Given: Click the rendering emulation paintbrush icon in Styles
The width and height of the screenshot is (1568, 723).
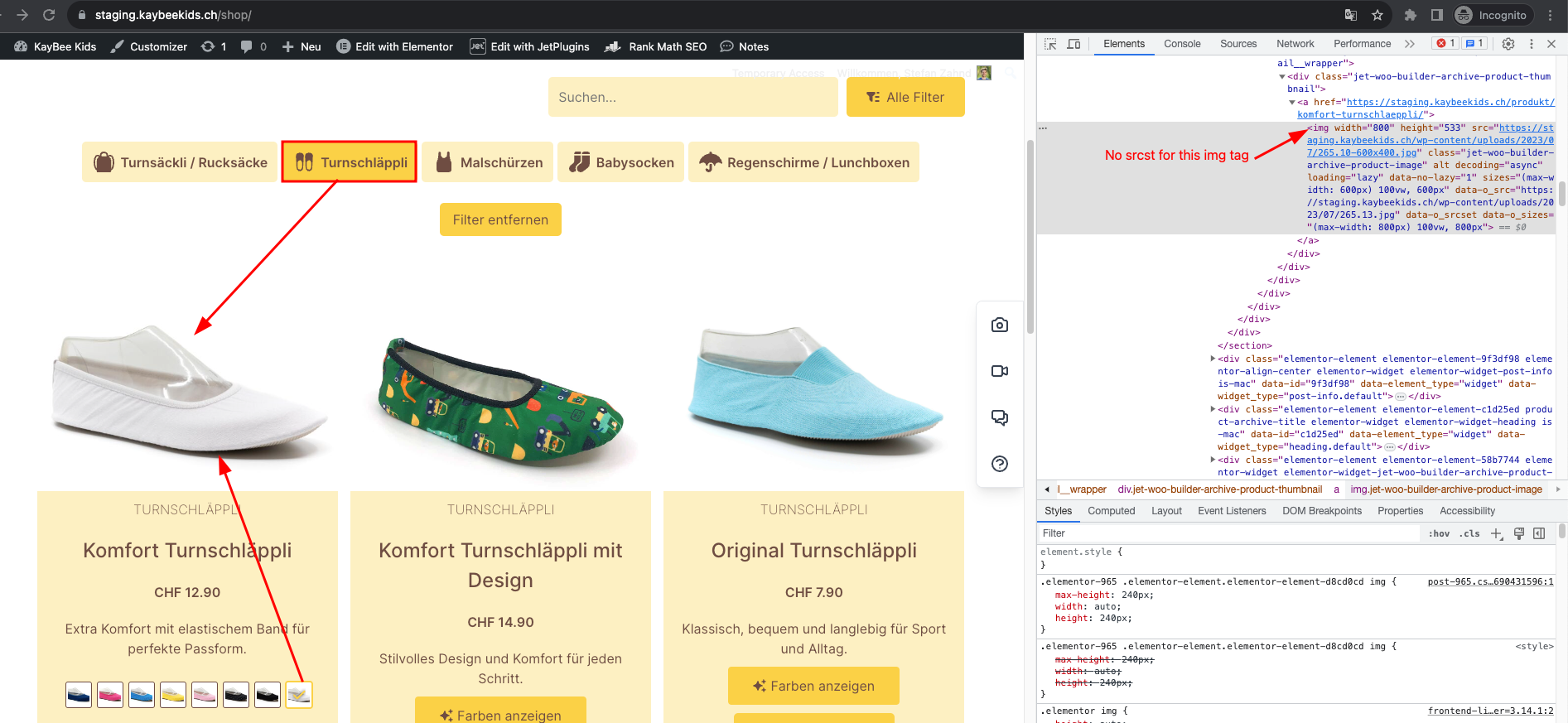Looking at the screenshot, I should point(1519,534).
